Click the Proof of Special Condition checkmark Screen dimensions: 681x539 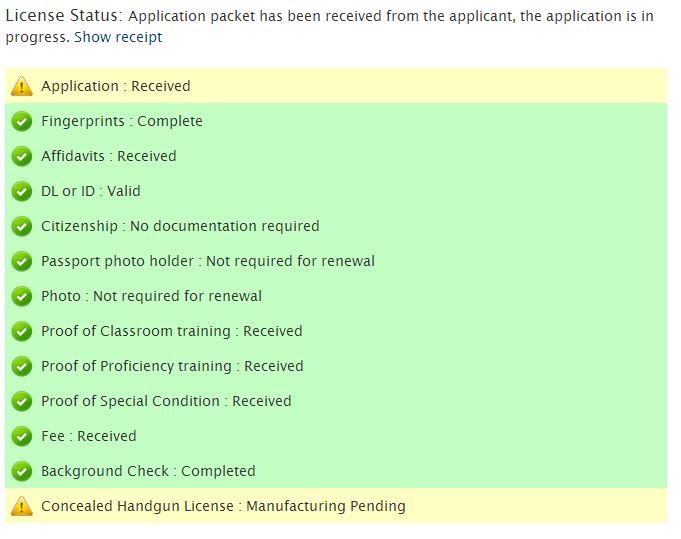(x=22, y=401)
